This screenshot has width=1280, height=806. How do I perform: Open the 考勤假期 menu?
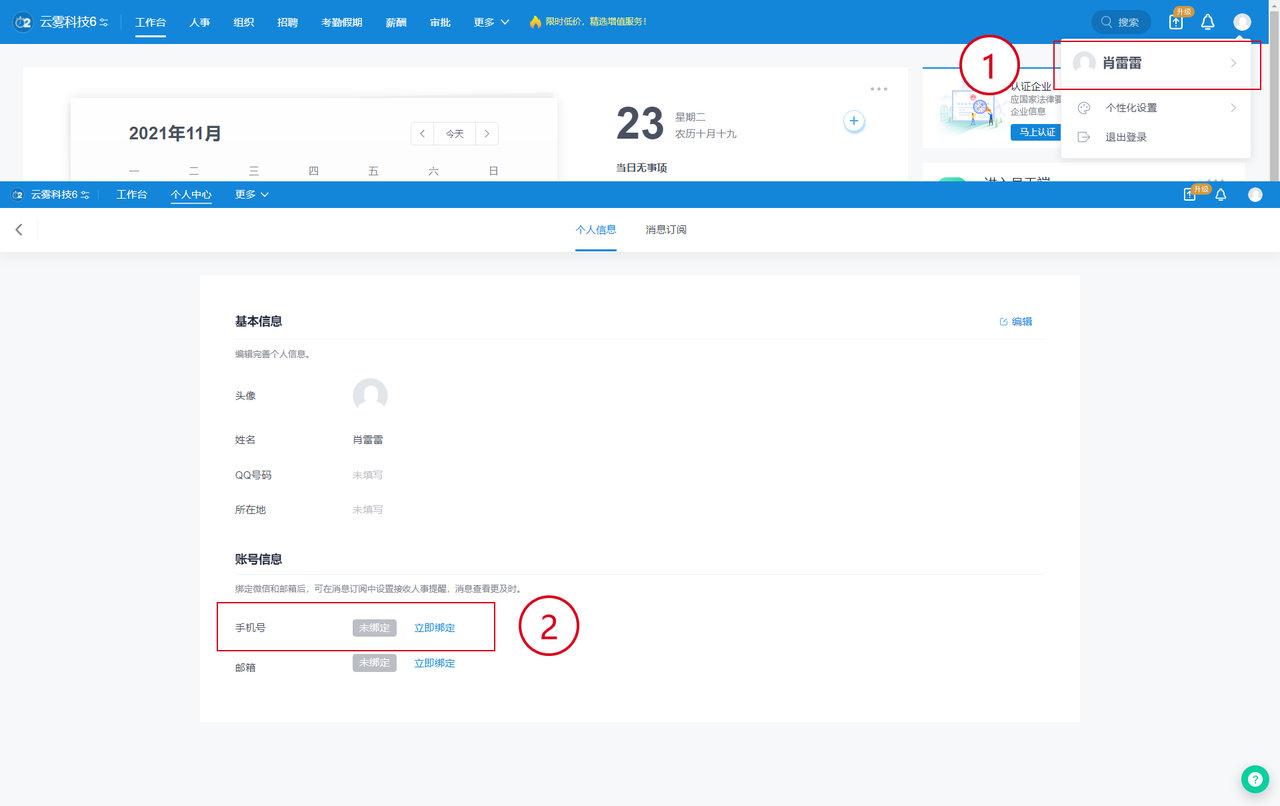click(x=341, y=22)
